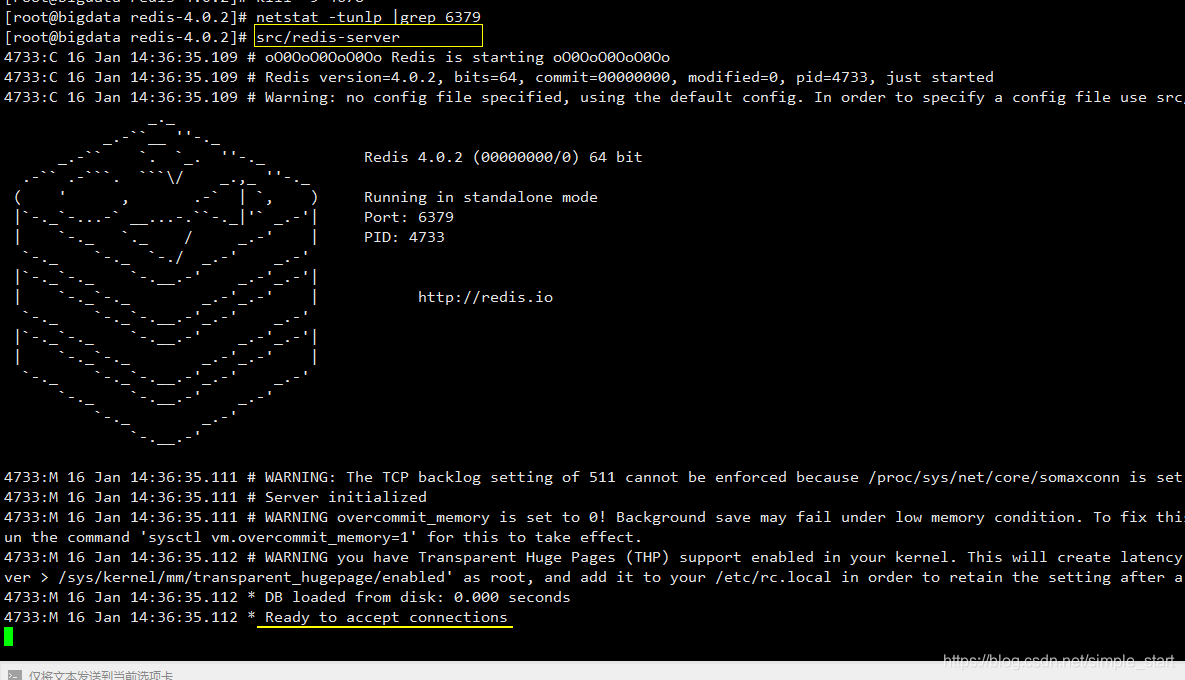The width and height of the screenshot is (1185, 680).
Task: Click the terminal prompt icon in the bottom bar
Action: [14, 675]
